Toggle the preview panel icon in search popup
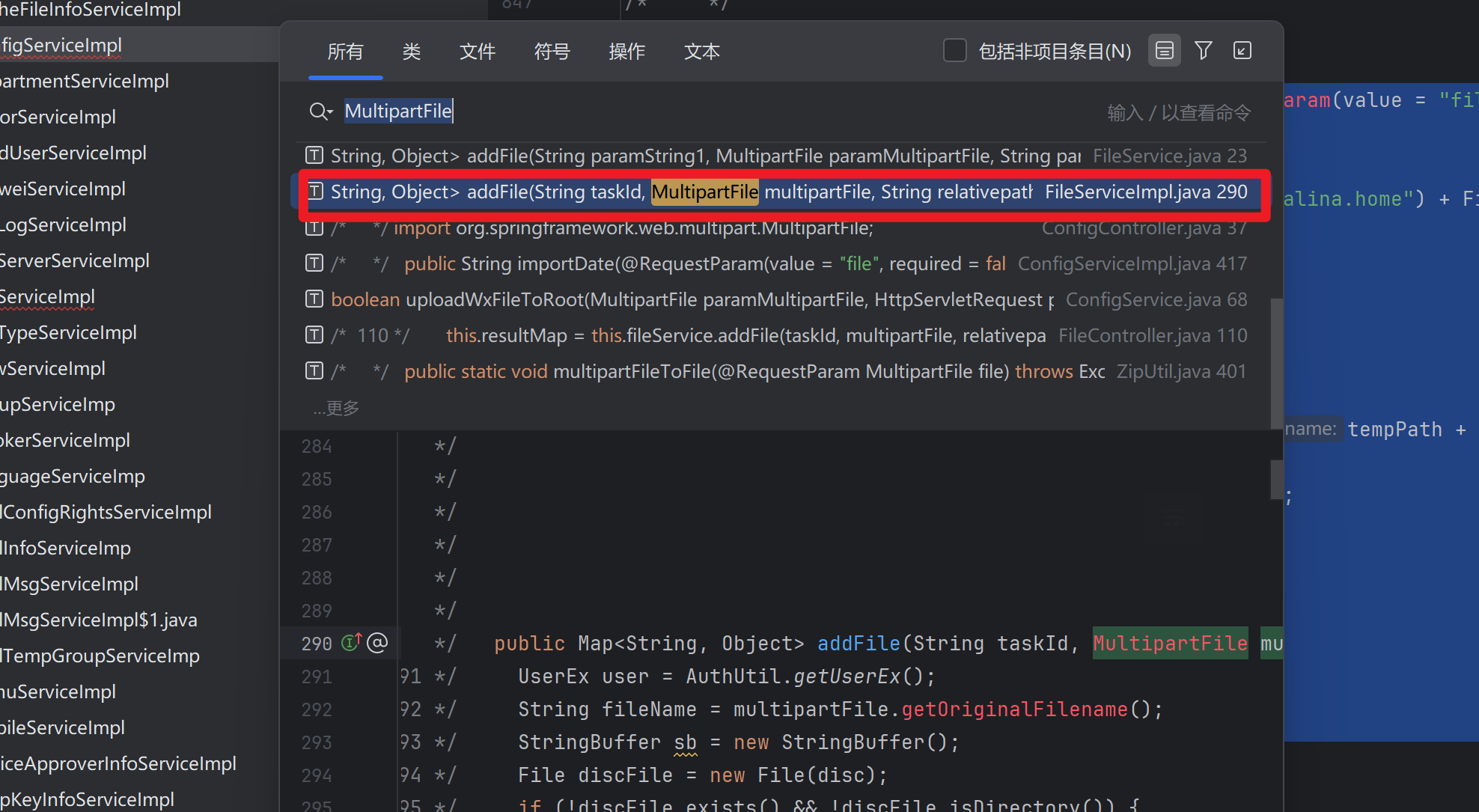 1164,51
